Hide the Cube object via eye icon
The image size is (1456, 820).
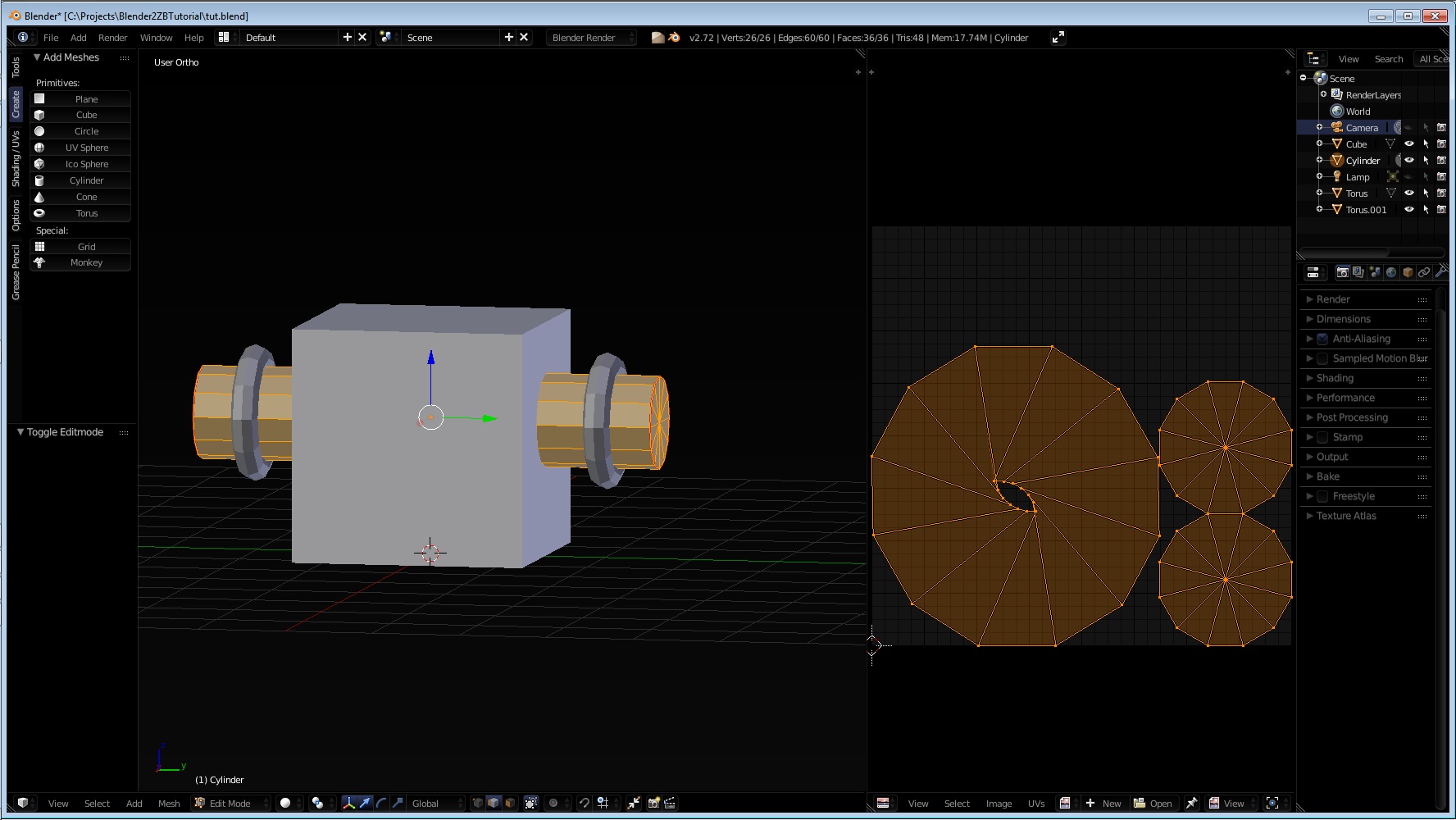click(1409, 144)
